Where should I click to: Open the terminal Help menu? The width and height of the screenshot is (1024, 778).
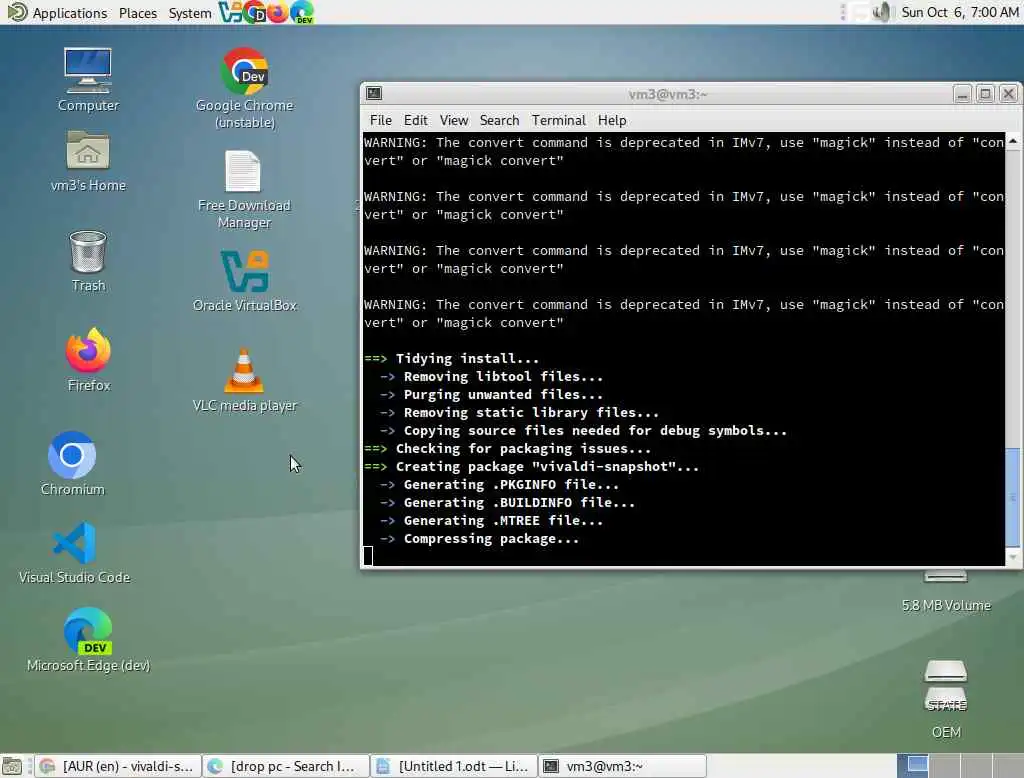point(612,120)
